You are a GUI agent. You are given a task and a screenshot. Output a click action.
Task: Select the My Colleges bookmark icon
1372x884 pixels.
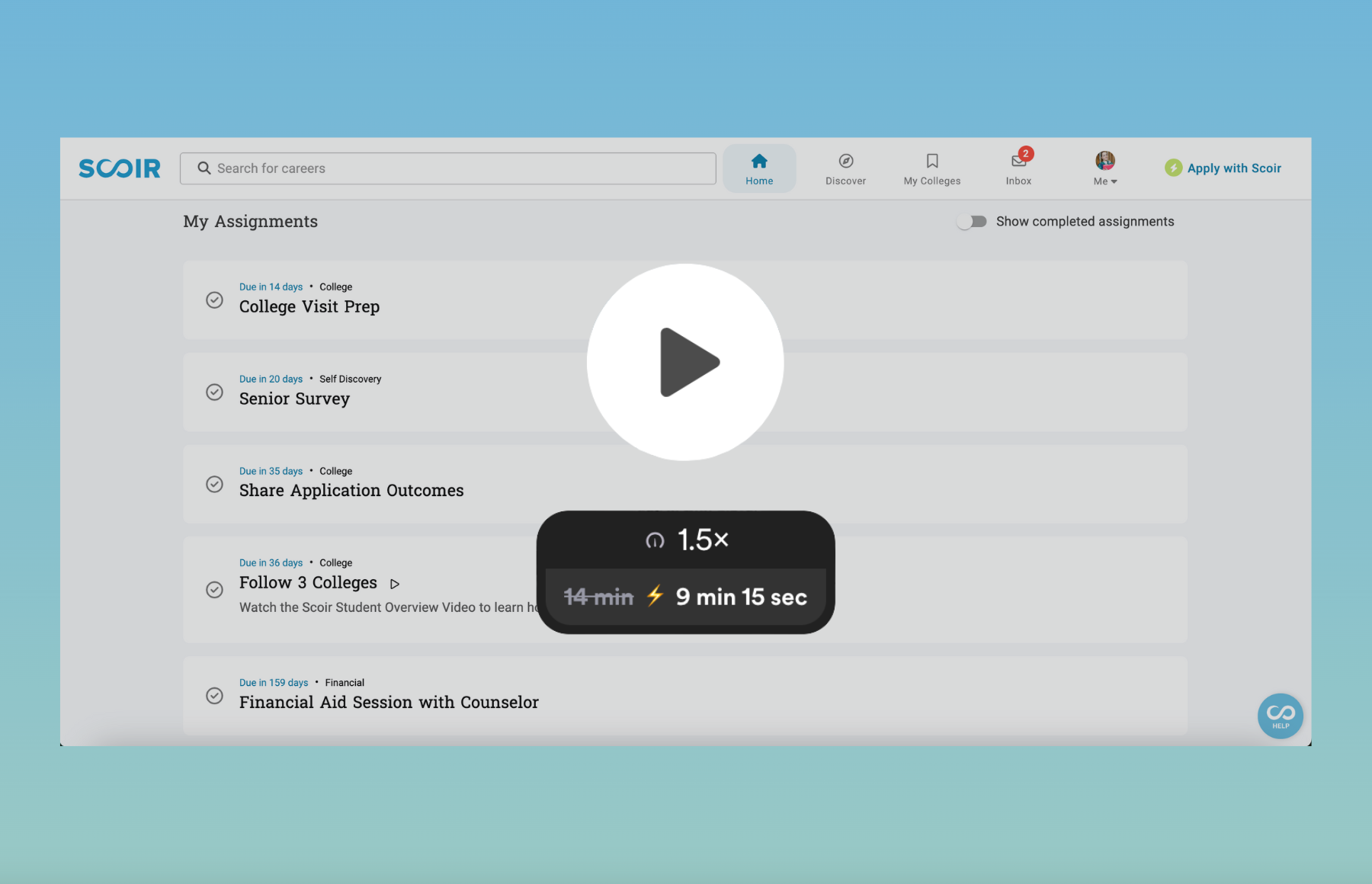931,161
